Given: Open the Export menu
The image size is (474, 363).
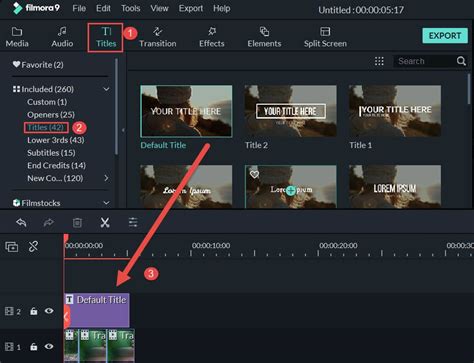Looking at the screenshot, I should (191, 8).
